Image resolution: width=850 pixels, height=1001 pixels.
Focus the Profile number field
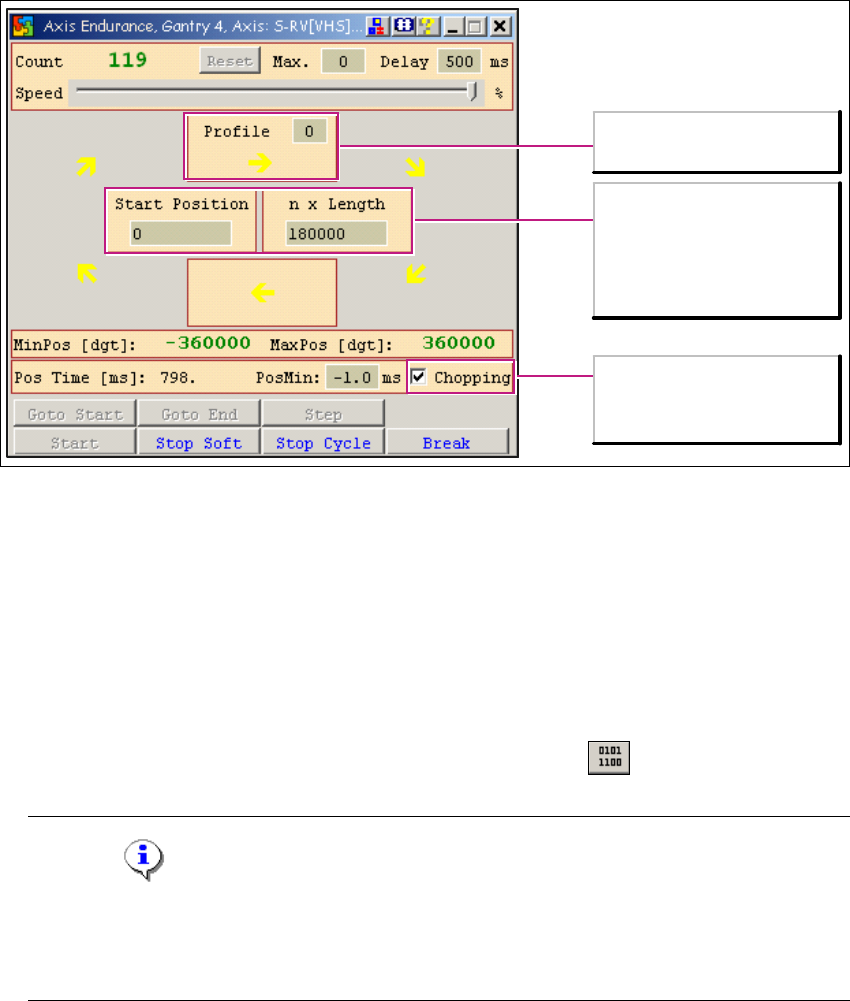tap(310, 131)
